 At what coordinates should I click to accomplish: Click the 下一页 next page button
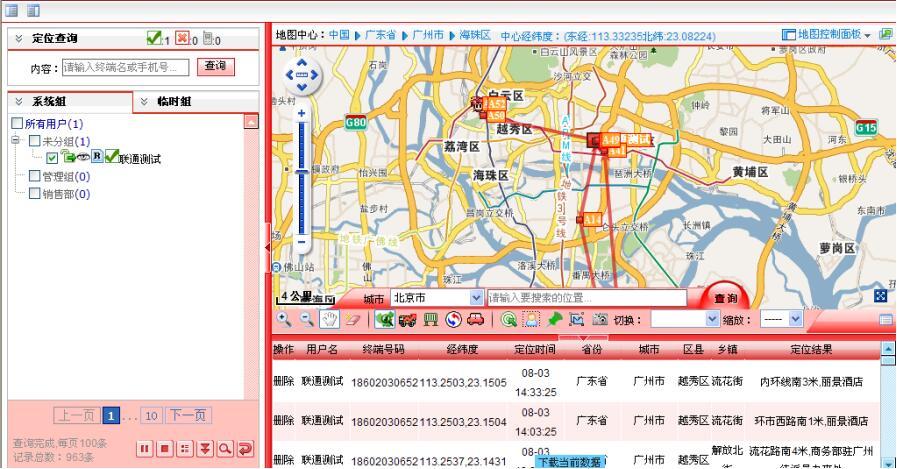pyautogui.click(x=187, y=415)
